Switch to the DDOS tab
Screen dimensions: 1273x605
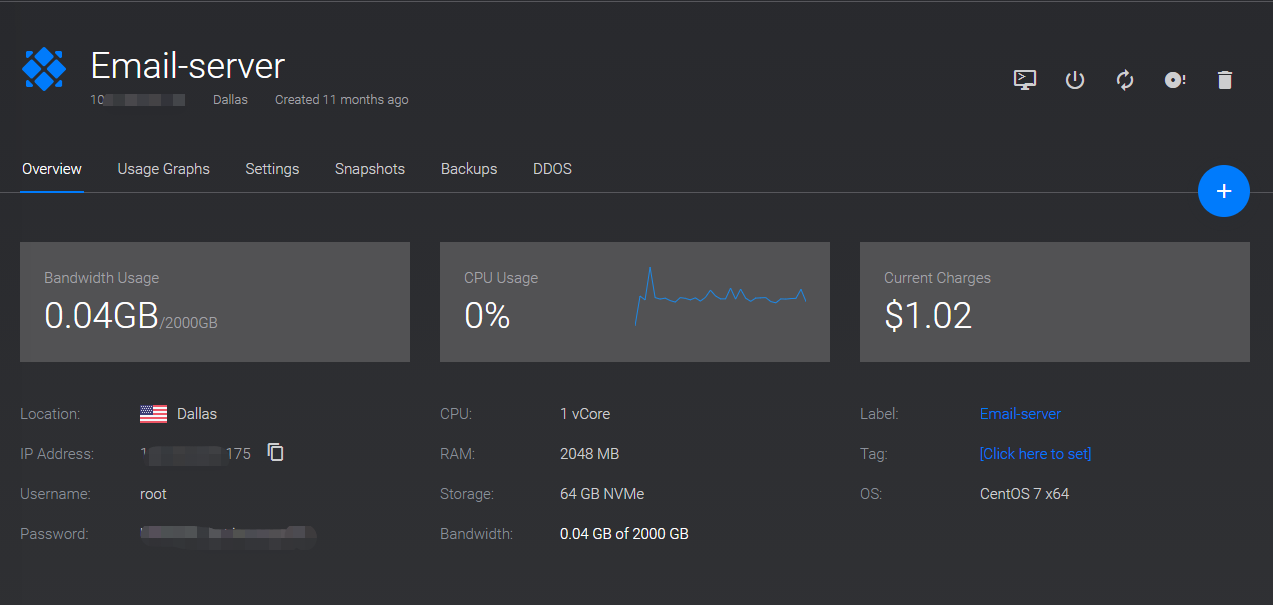coord(552,169)
